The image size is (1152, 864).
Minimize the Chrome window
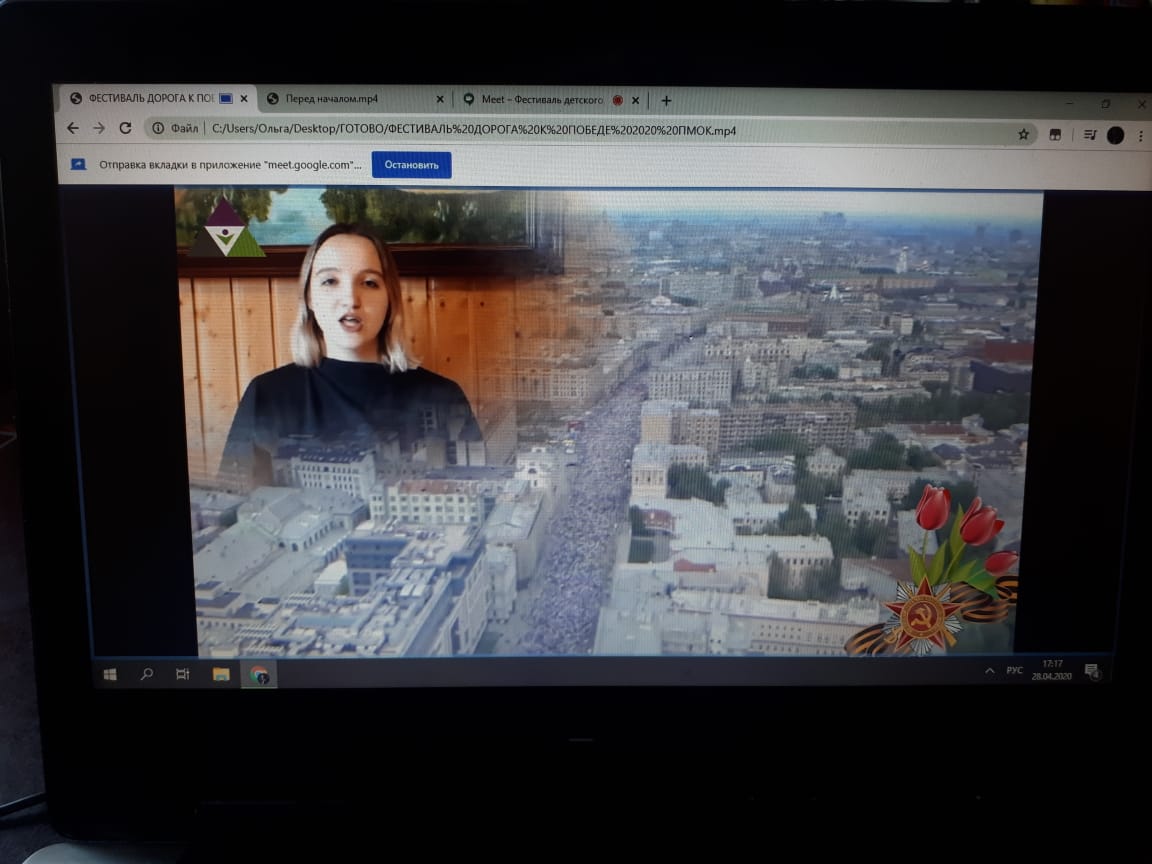[x=1070, y=103]
